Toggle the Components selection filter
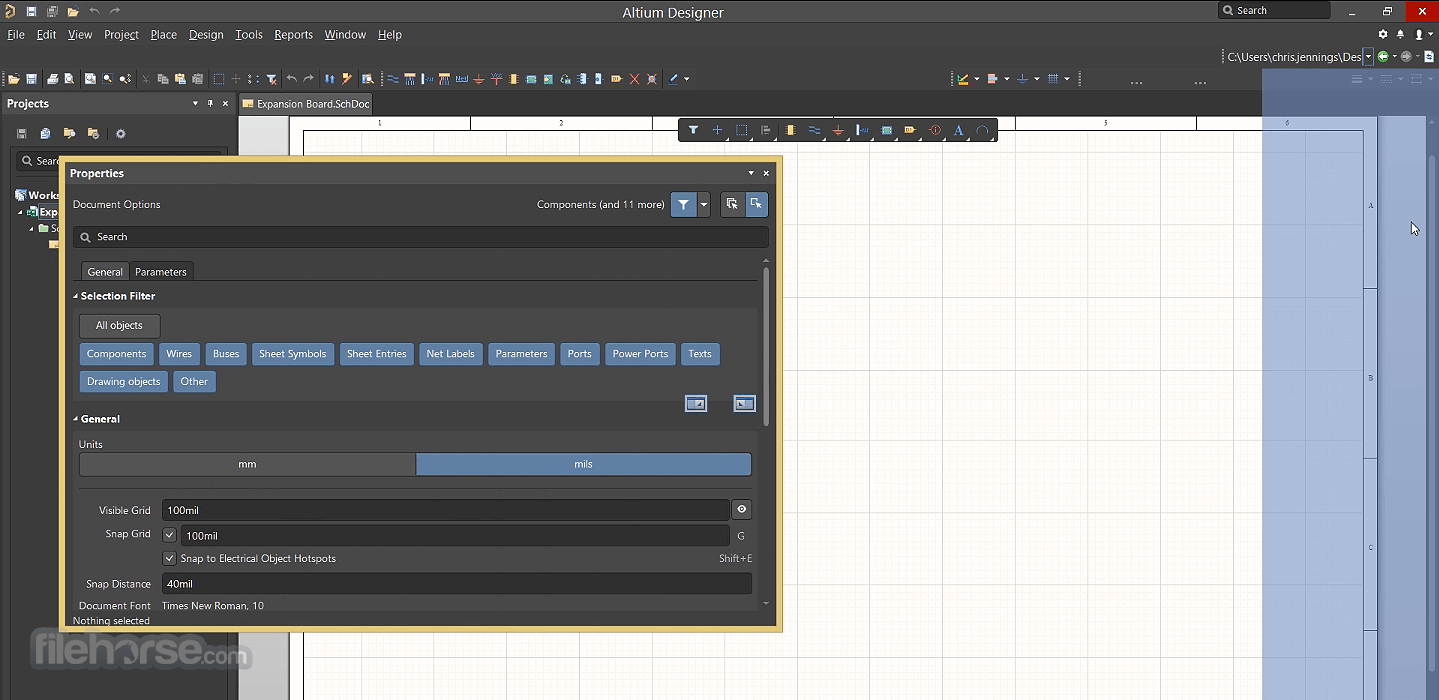 pyautogui.click(x=116, y=354)
